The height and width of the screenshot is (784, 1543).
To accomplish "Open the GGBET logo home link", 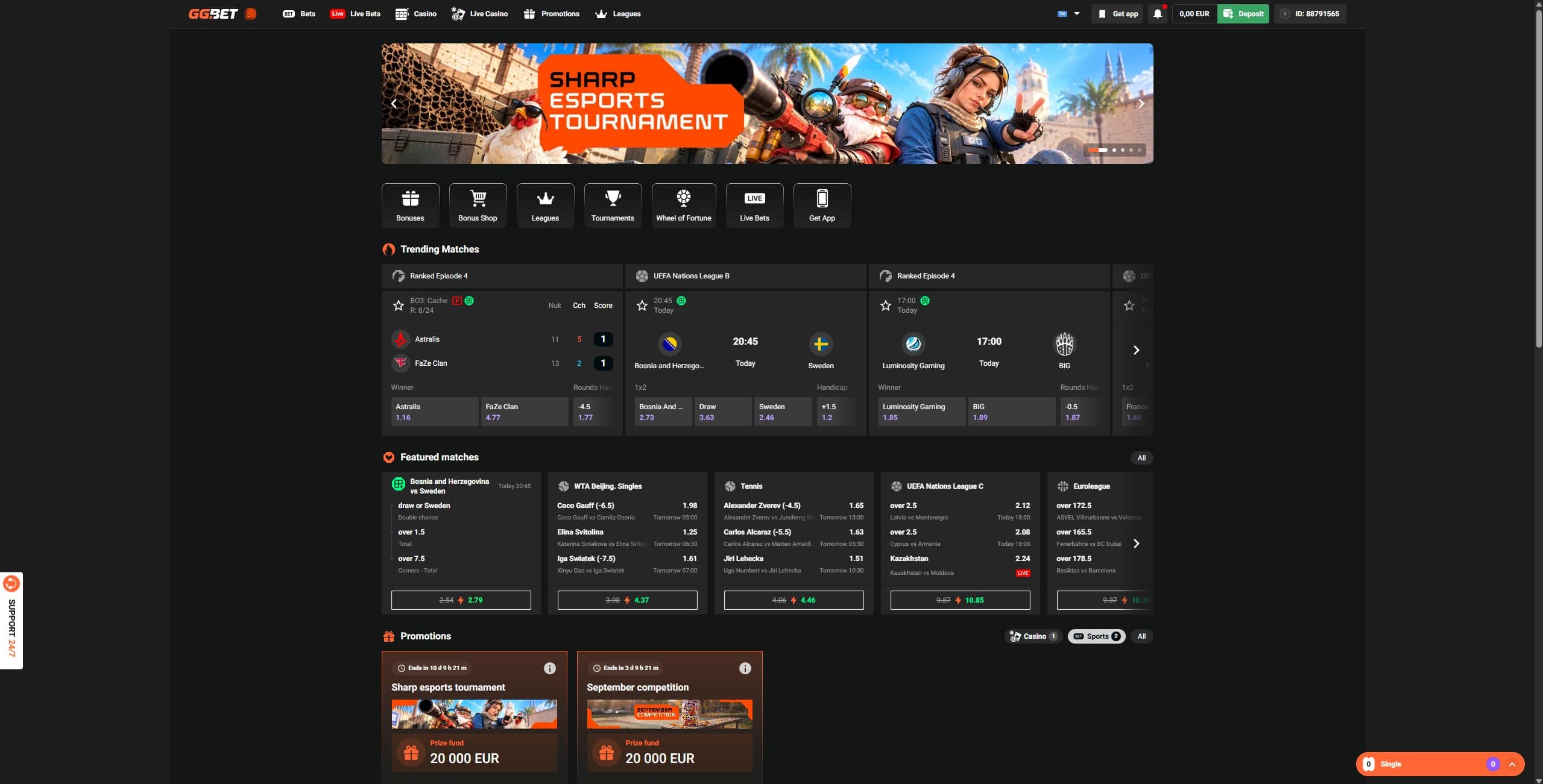I will point(213,13).
